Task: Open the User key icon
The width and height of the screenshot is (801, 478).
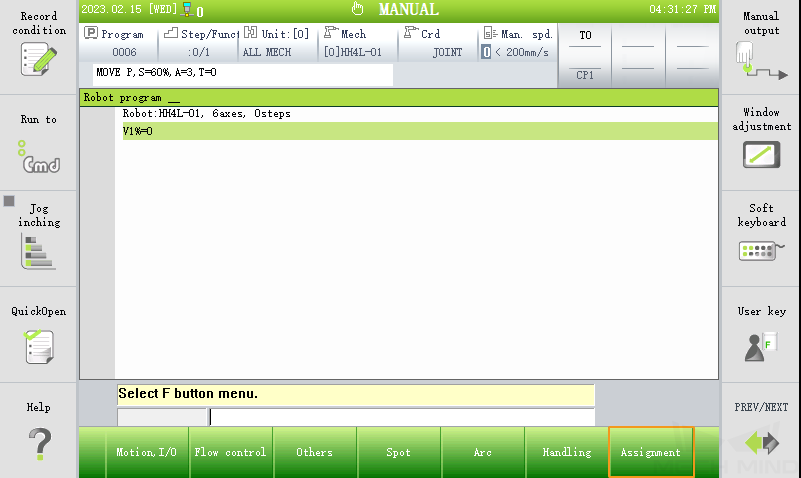Action: [761, 347]
